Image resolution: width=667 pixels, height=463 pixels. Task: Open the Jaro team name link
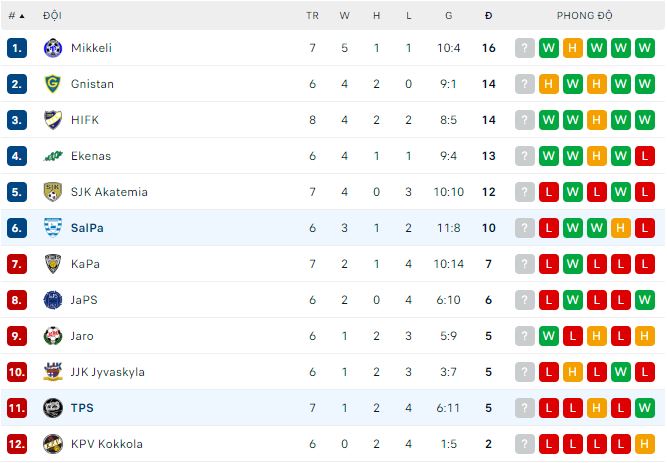(82, 336)
